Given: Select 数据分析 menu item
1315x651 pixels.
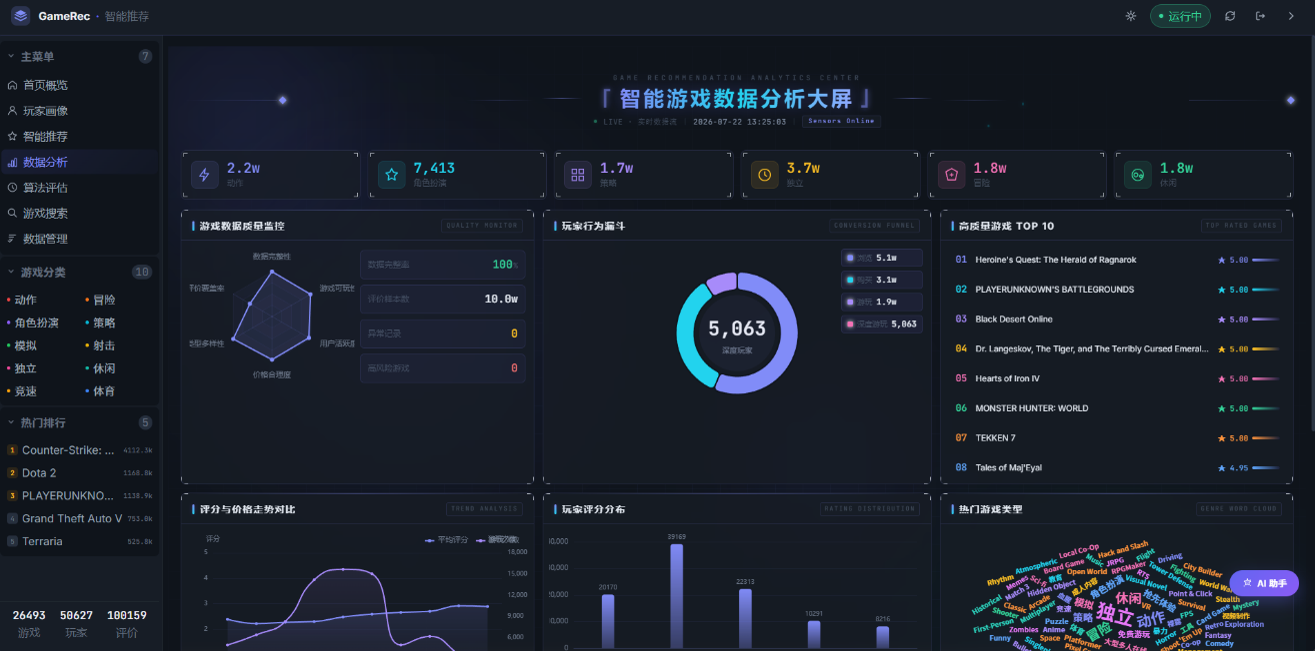Looking at the screenshot, I should pyautogui.click(x=80, y=162).
